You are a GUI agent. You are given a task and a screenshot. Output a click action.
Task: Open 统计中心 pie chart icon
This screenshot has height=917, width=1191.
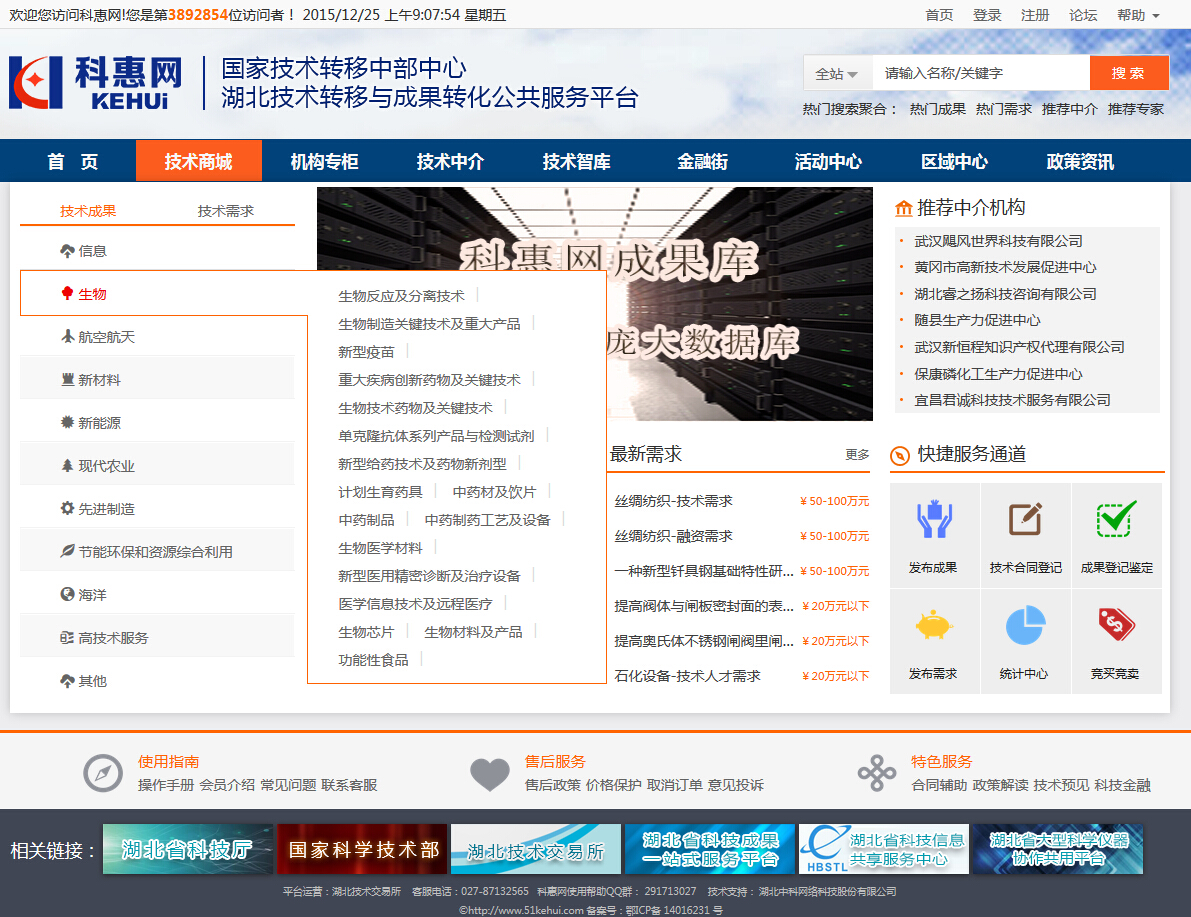[x=1025, y=626]
